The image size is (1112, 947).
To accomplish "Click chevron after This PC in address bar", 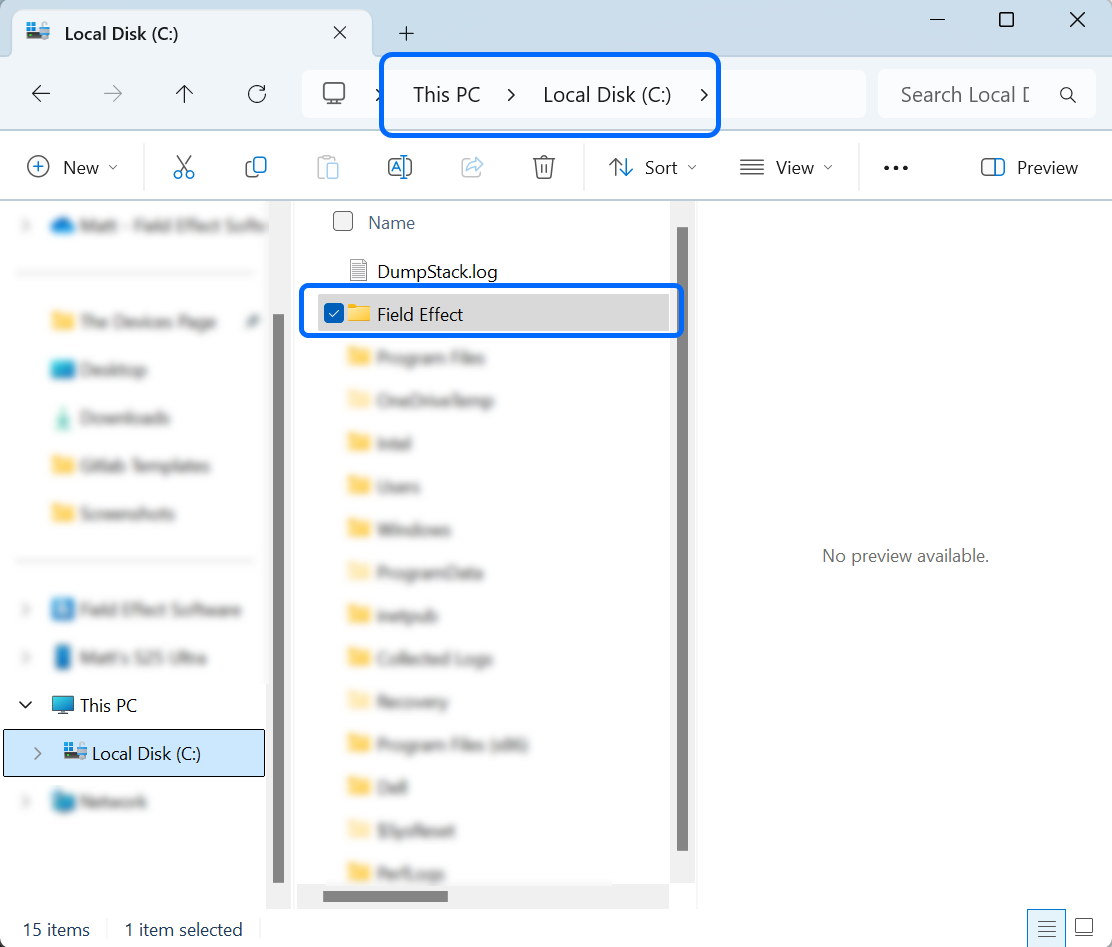I will click(x=511, y=95).
